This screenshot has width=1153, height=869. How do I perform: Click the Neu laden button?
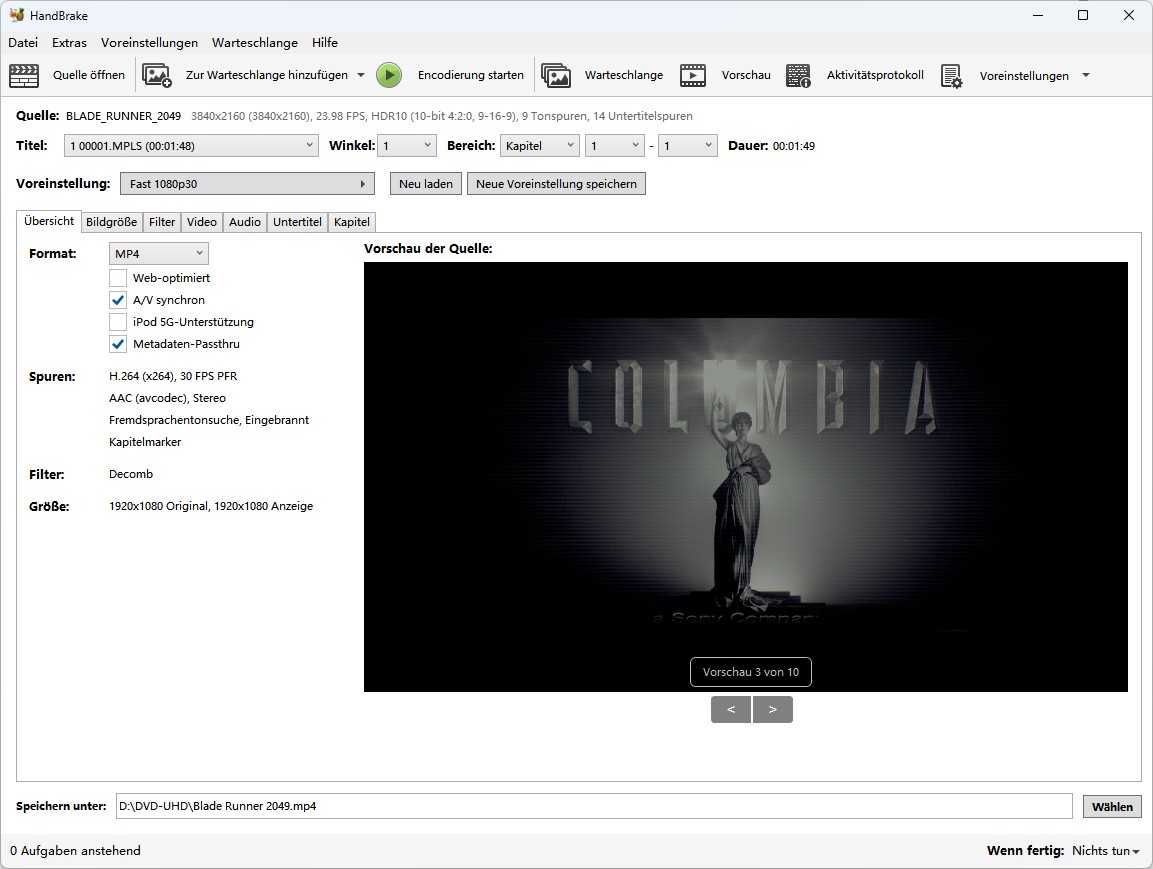coord(426,184)
